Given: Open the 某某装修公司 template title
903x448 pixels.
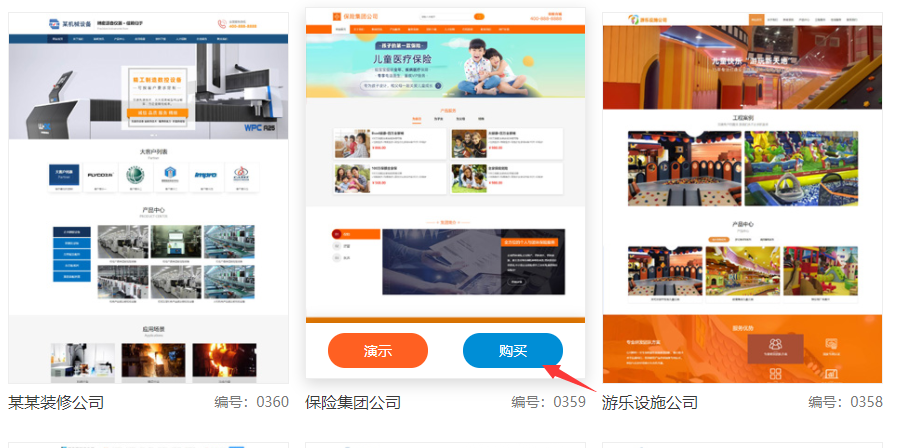Looking at the screenshot, I should [x=56, y=403].
